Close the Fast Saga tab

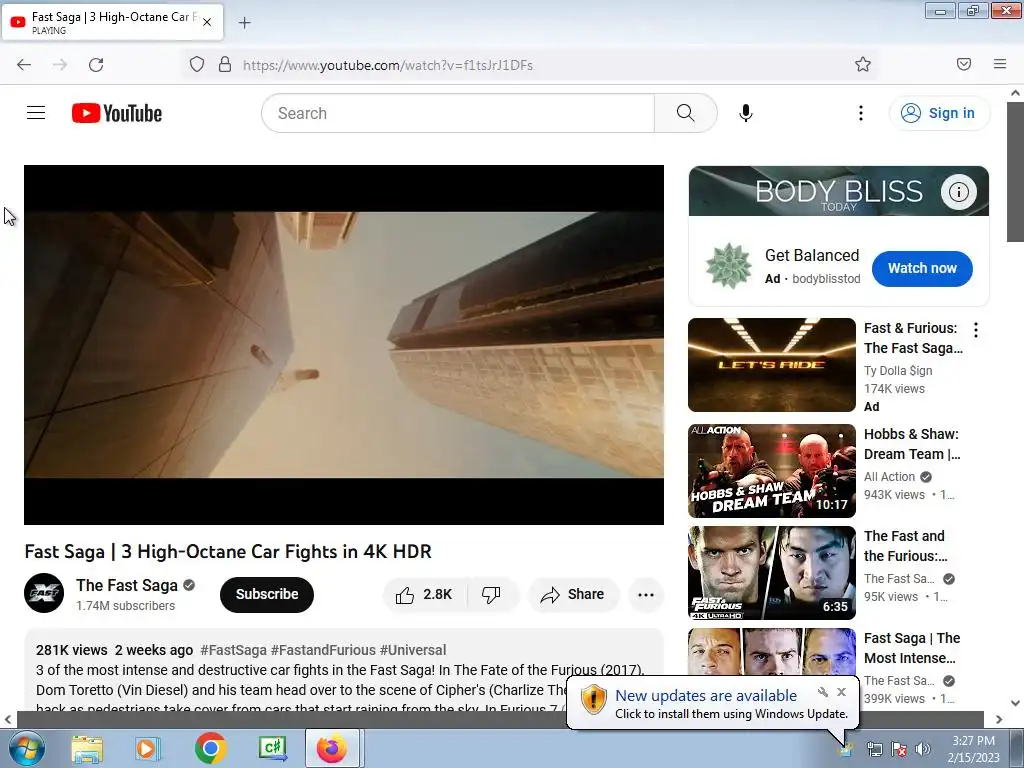[x=207, y=22]
